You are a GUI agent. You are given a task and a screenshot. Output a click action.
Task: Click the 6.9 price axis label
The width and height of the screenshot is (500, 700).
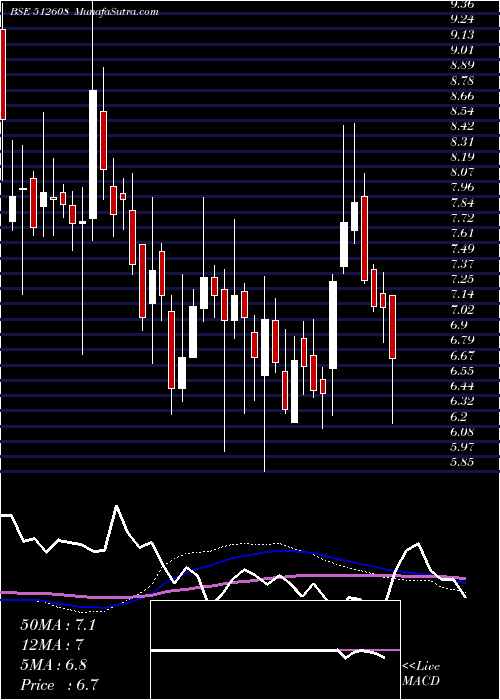click(458, 325)
